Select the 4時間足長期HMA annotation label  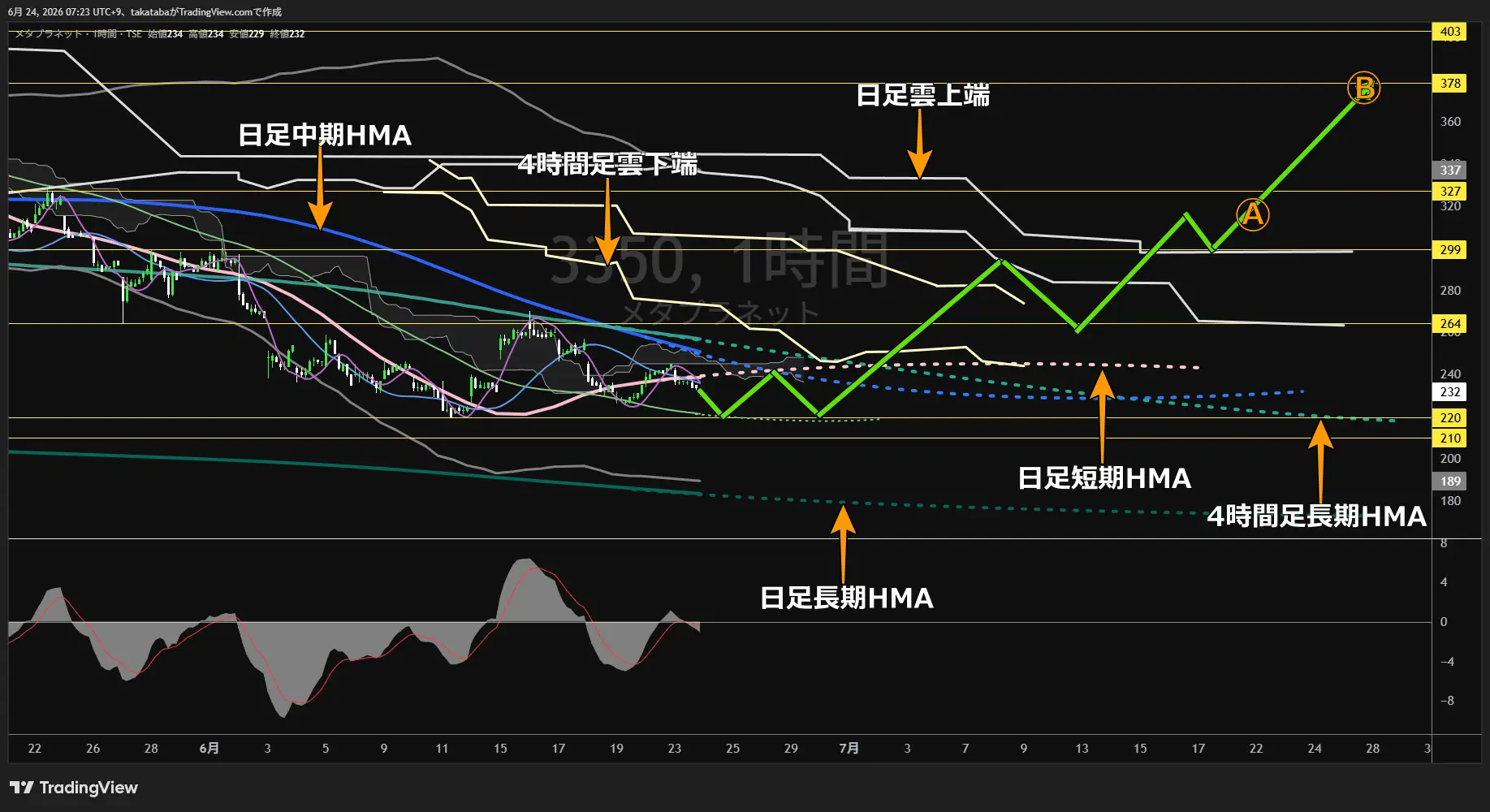tap(1316, 516)
